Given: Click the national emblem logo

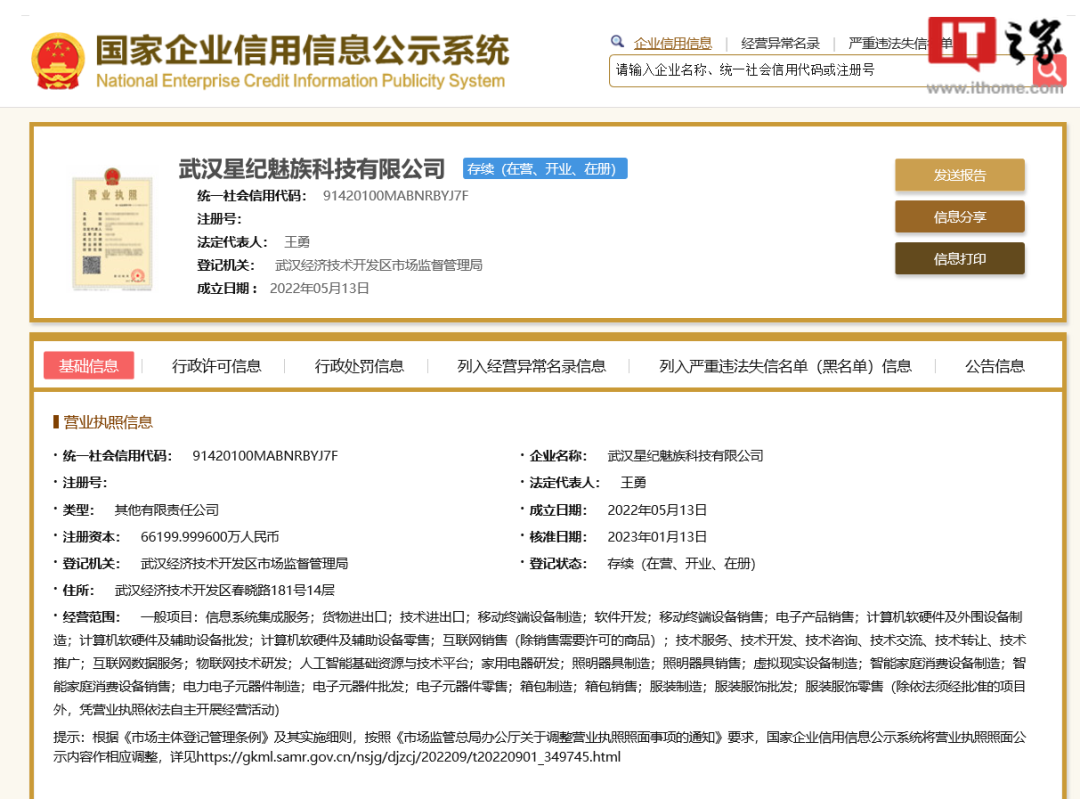Looking at the screenshot, I should (x=58, y=61).
